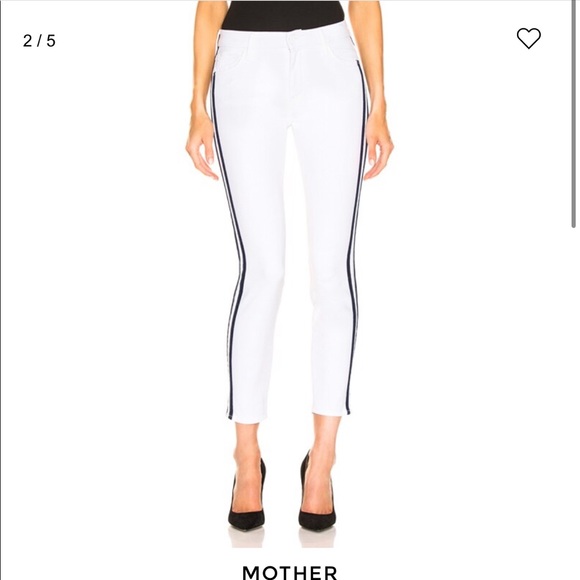This screenshot has height=580, width=580.
Task: Click the cropped hem on the left leg
Action: (251, 417)
